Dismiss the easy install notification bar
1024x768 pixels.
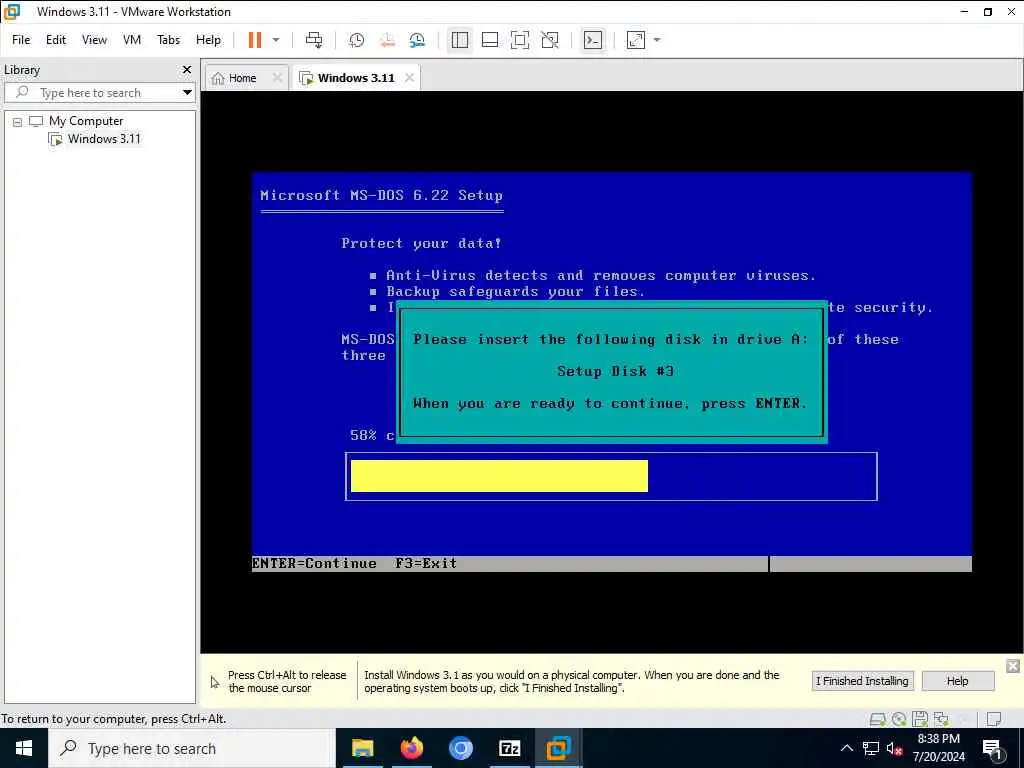1013,665
